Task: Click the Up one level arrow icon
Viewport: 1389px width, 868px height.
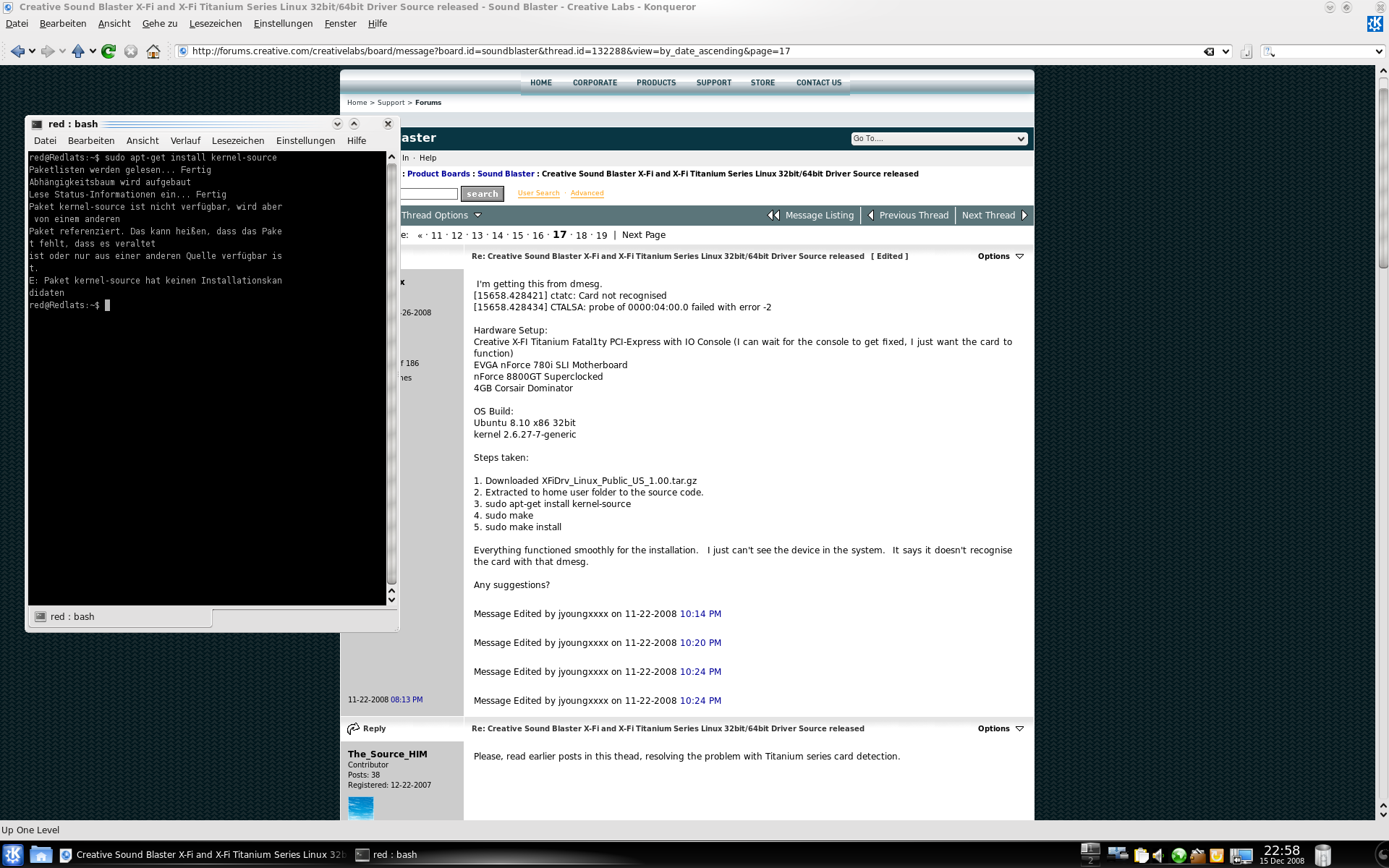Action: [x=77, y=51]
